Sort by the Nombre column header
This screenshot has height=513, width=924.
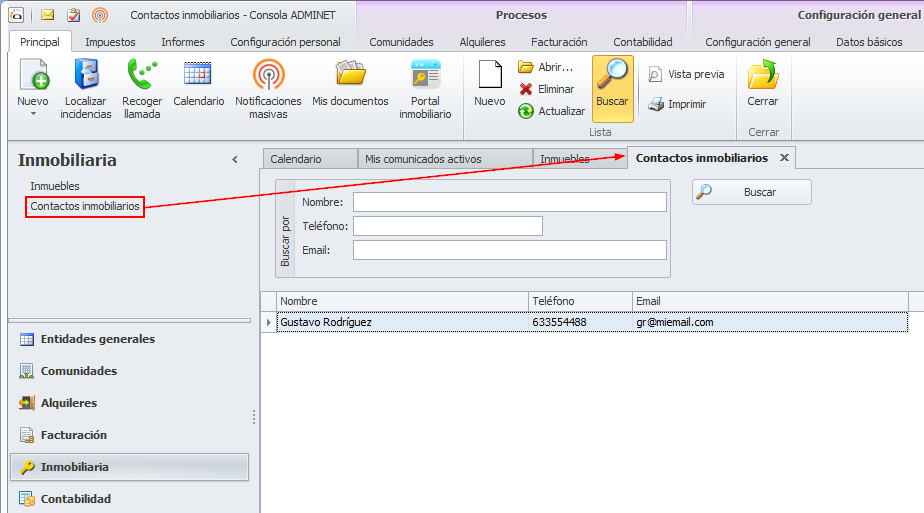click(402, 301)
